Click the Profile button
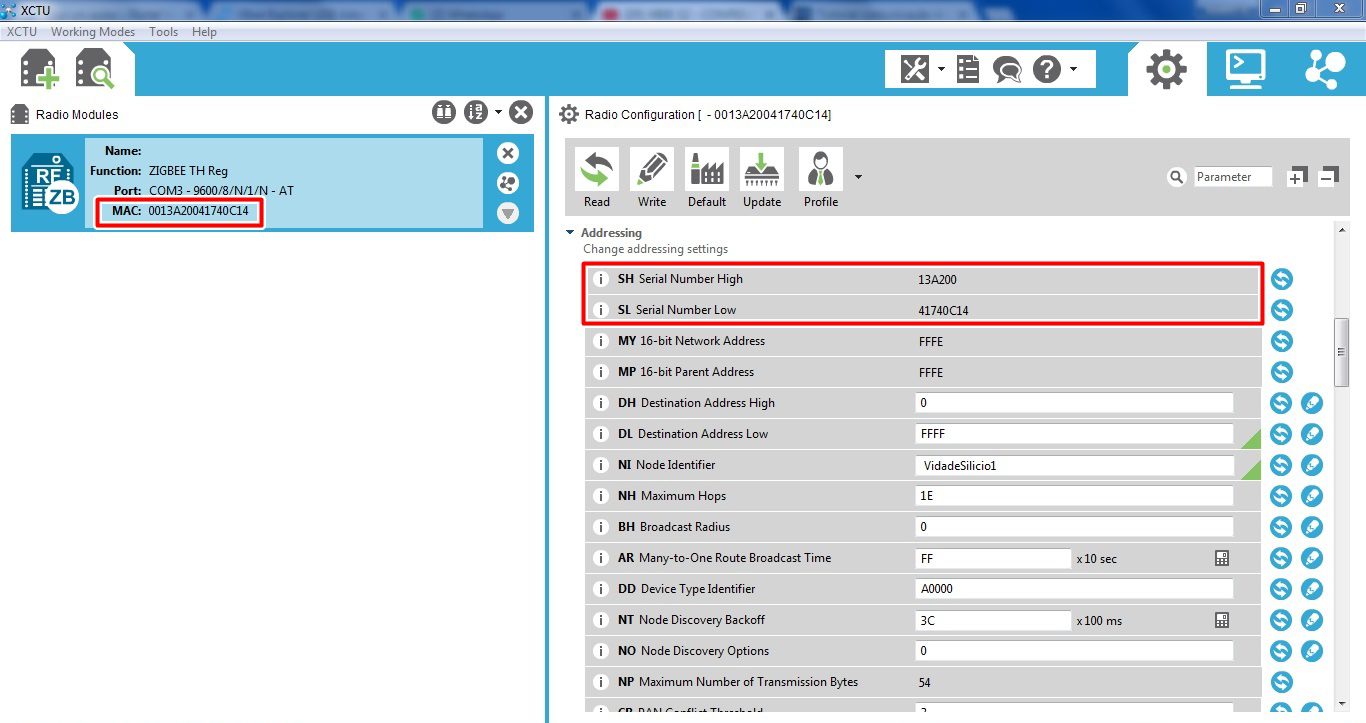This screenshot has width=1366, height=723. pos(821,179)
